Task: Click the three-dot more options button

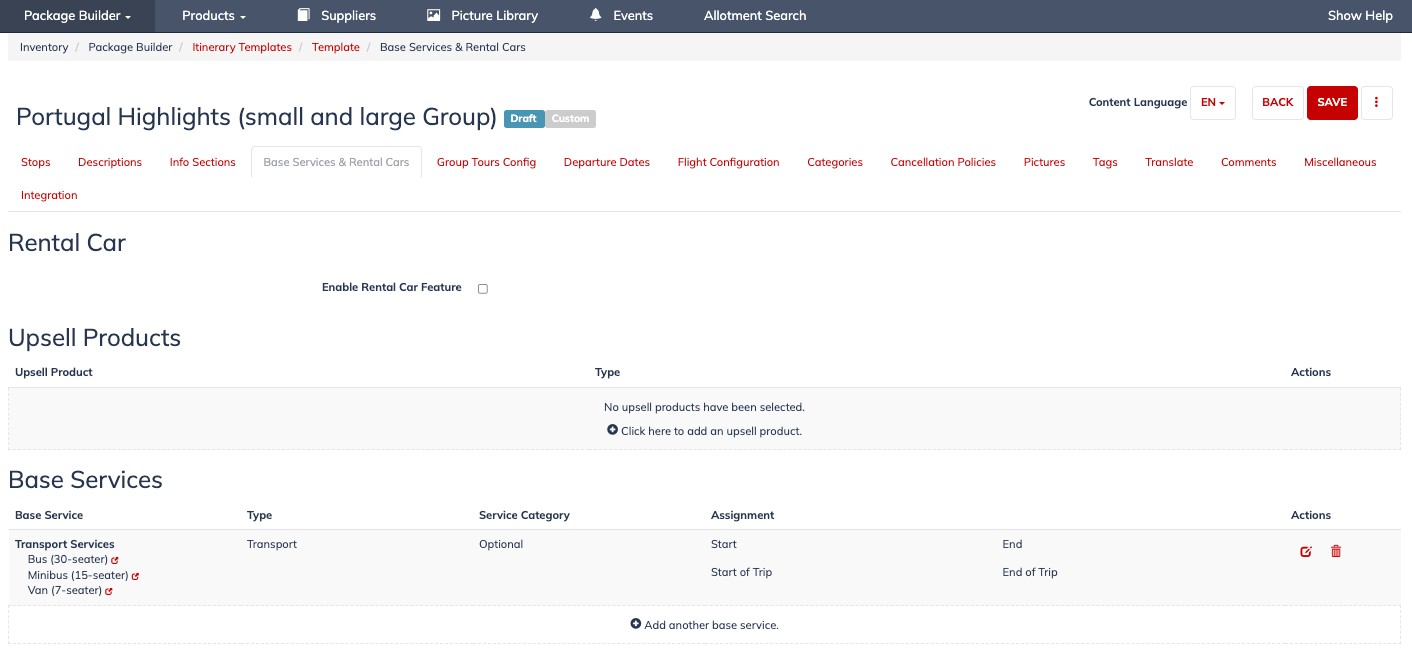Action: (1377, 102)
